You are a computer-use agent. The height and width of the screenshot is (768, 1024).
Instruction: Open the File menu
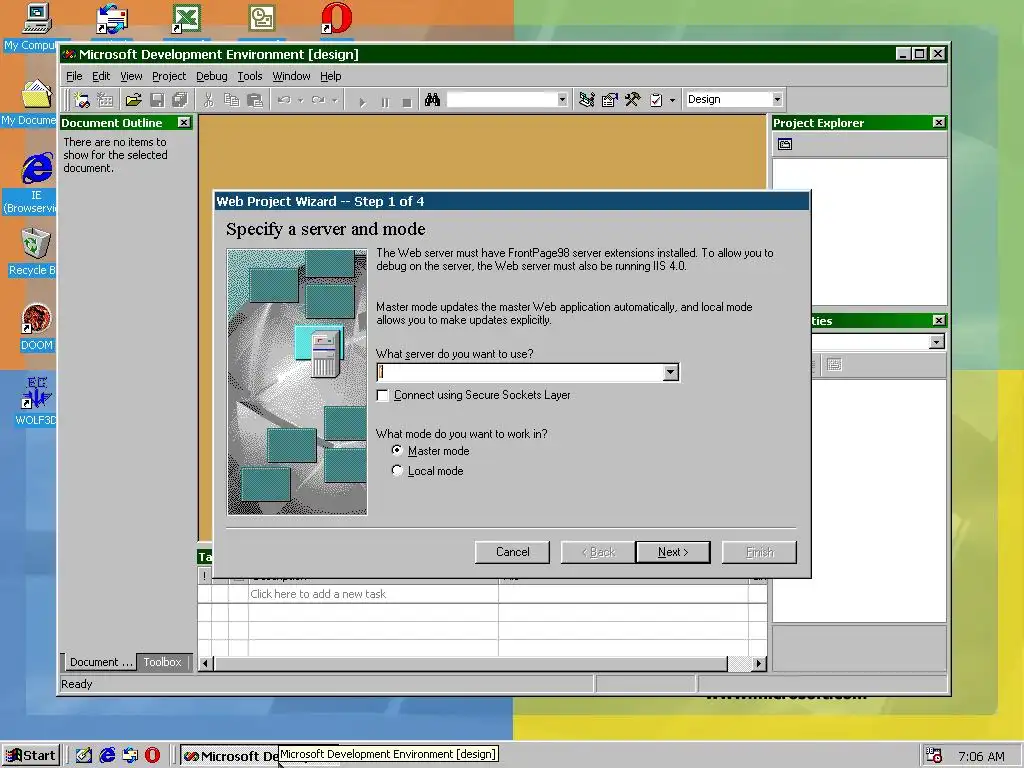[x=74, y=76]
